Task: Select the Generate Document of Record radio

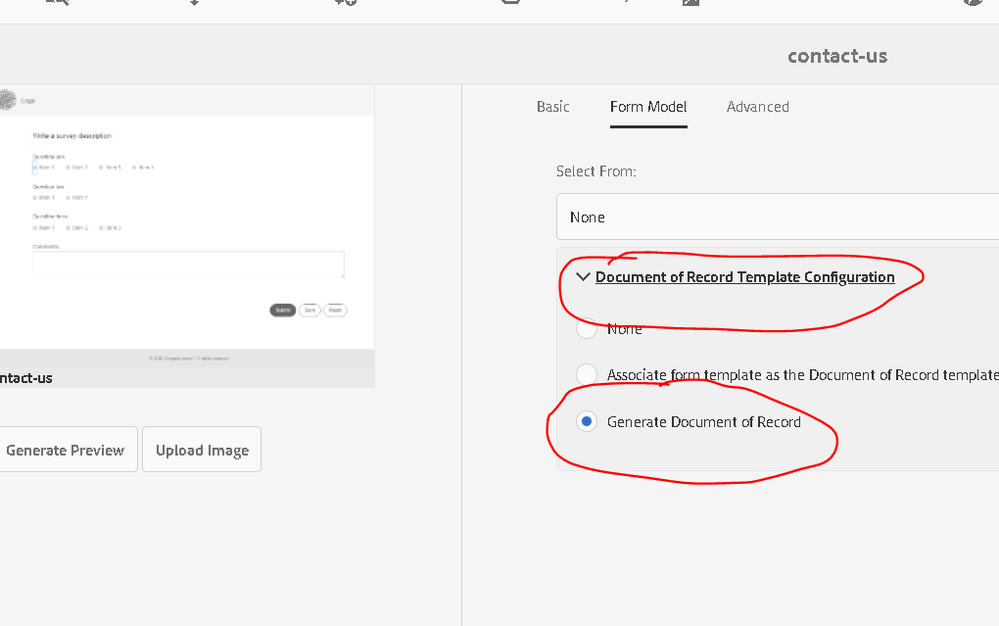Action: click(x=587, y=422)
